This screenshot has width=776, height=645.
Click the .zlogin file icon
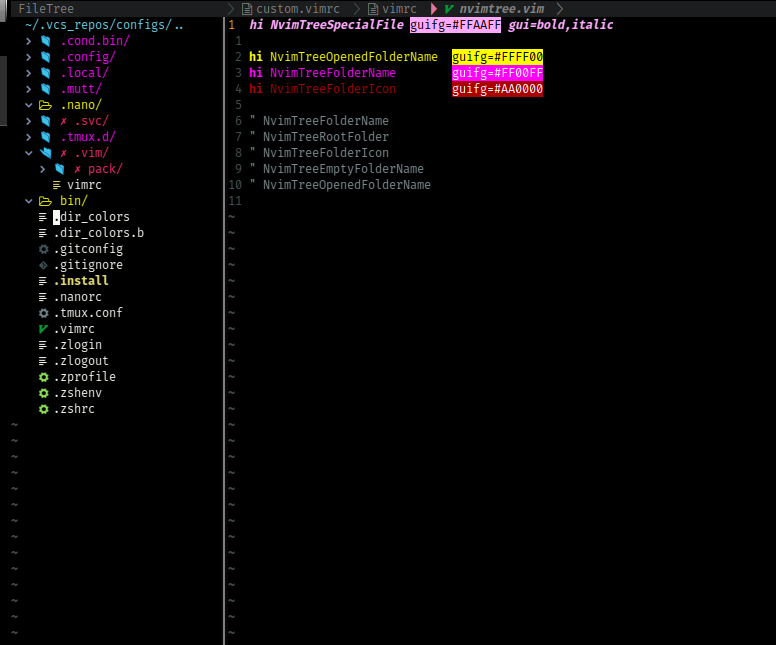click(43, 345)
